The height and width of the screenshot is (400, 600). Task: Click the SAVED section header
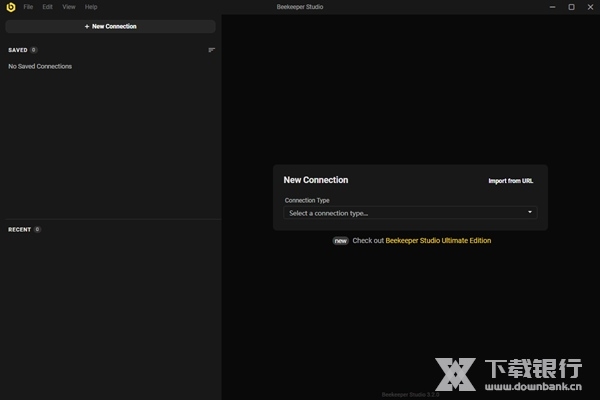coord(18,50)
